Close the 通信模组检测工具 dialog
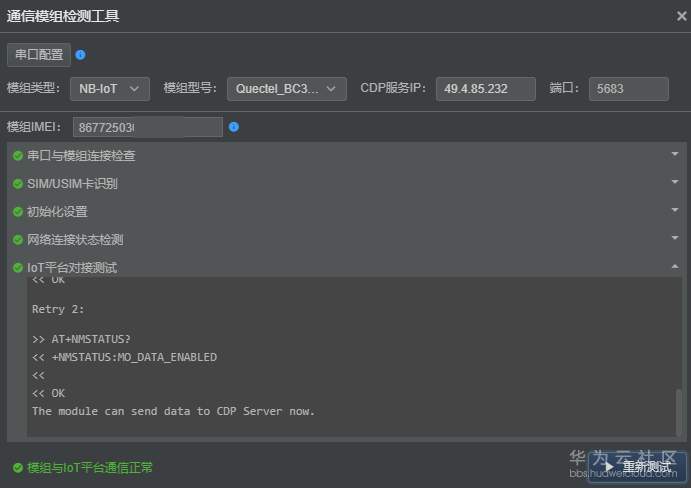The width and height of the screenshot is (691, 488). (x=681, y=16)
